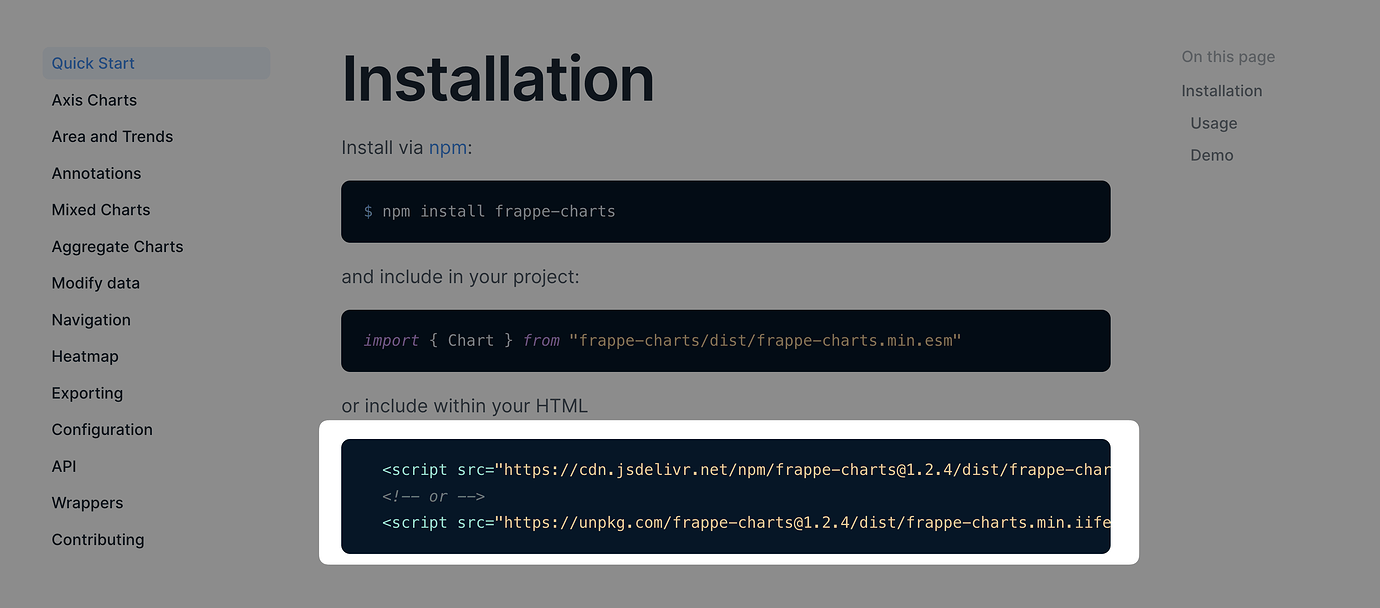The image size is (1380, 608).
Task: Jump to the Demo section
Action: pyautogui.click(x=1211, y=155)
